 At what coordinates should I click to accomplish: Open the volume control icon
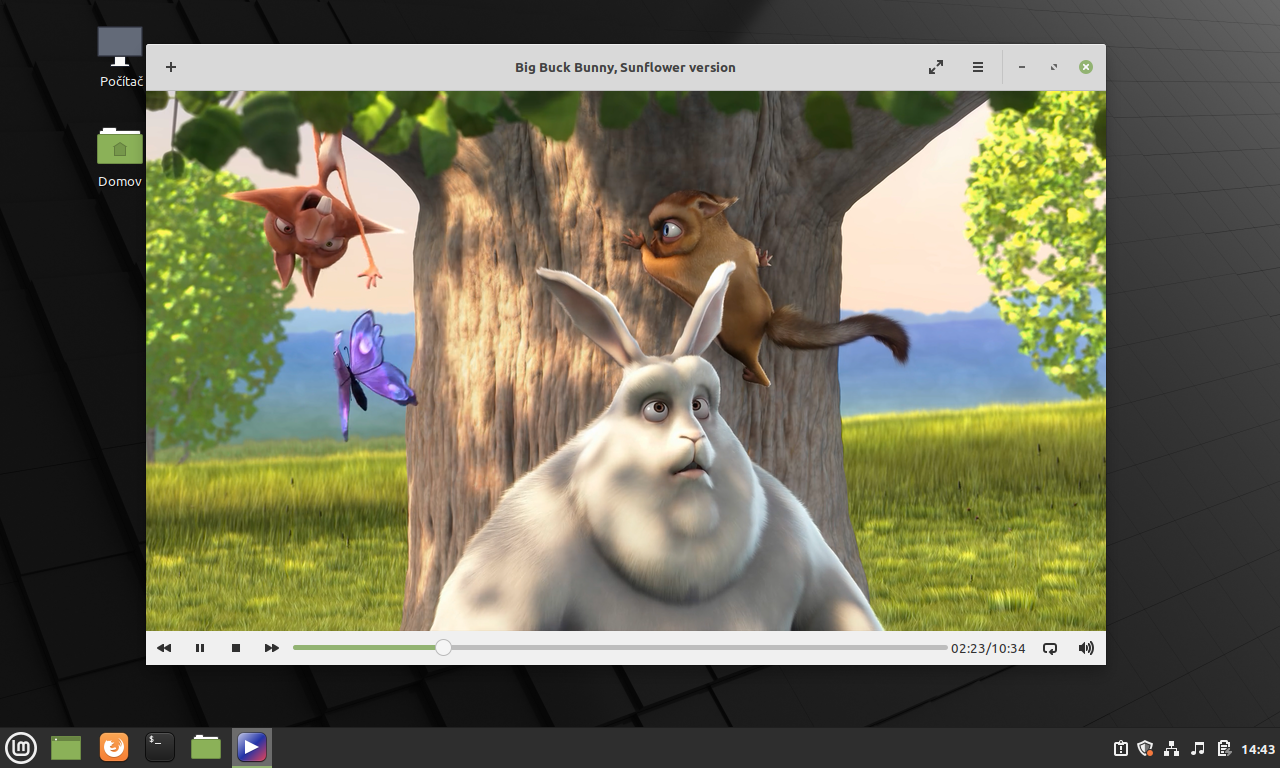(x=1085, y=648)
